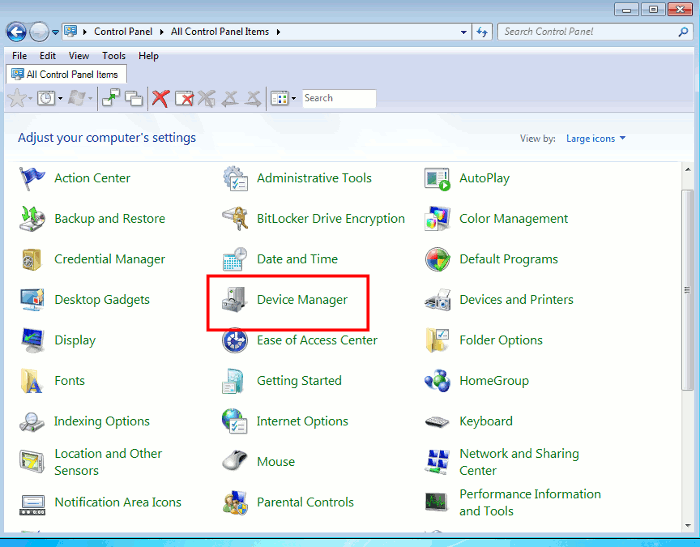Viewport: 700px width, 547px height.
Task: Click the open in new window toolbar icon
Action: [x=111, y=98]
